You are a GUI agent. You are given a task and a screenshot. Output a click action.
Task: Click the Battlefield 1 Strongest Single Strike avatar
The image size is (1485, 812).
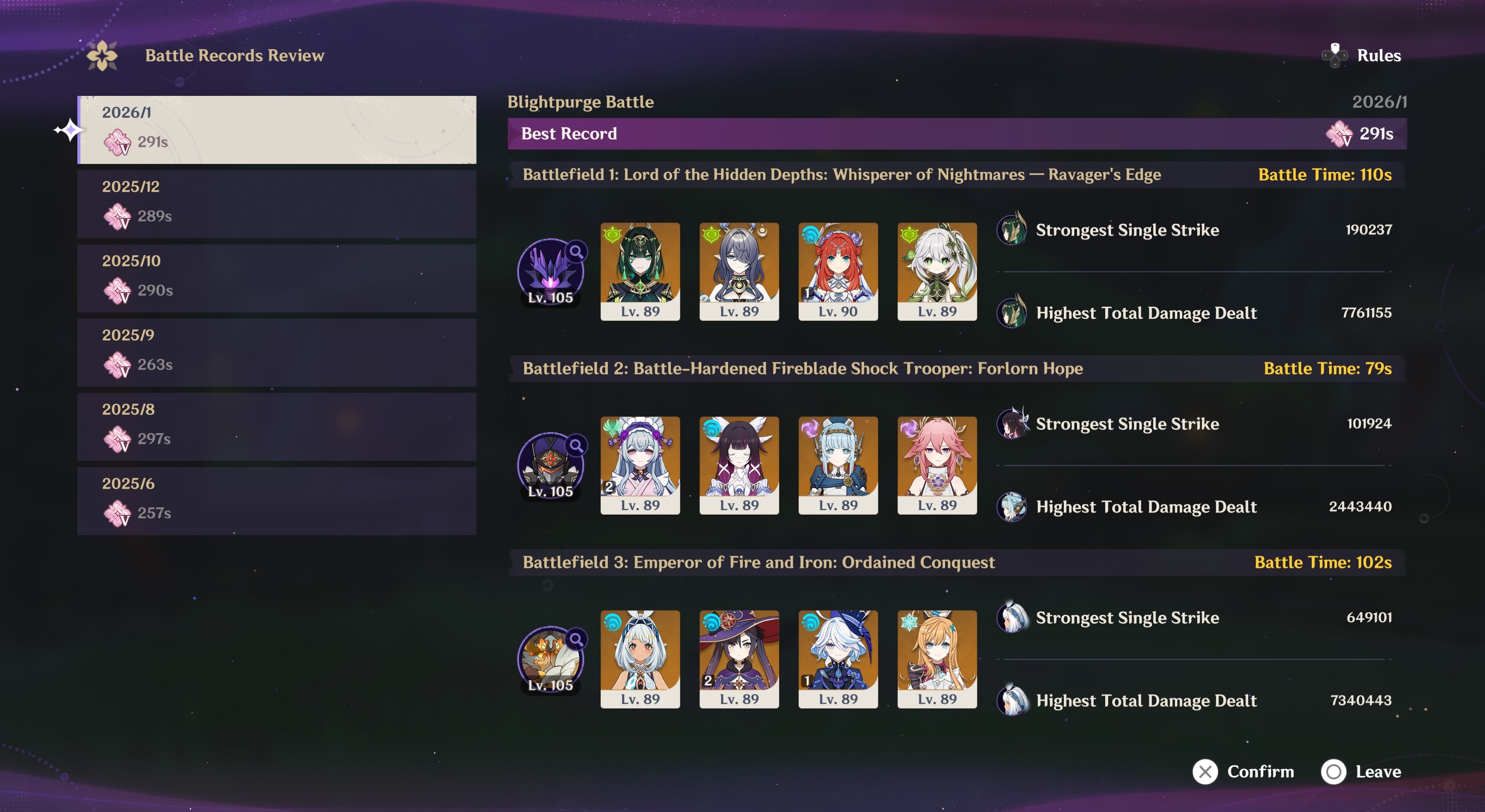(1012, 229)
